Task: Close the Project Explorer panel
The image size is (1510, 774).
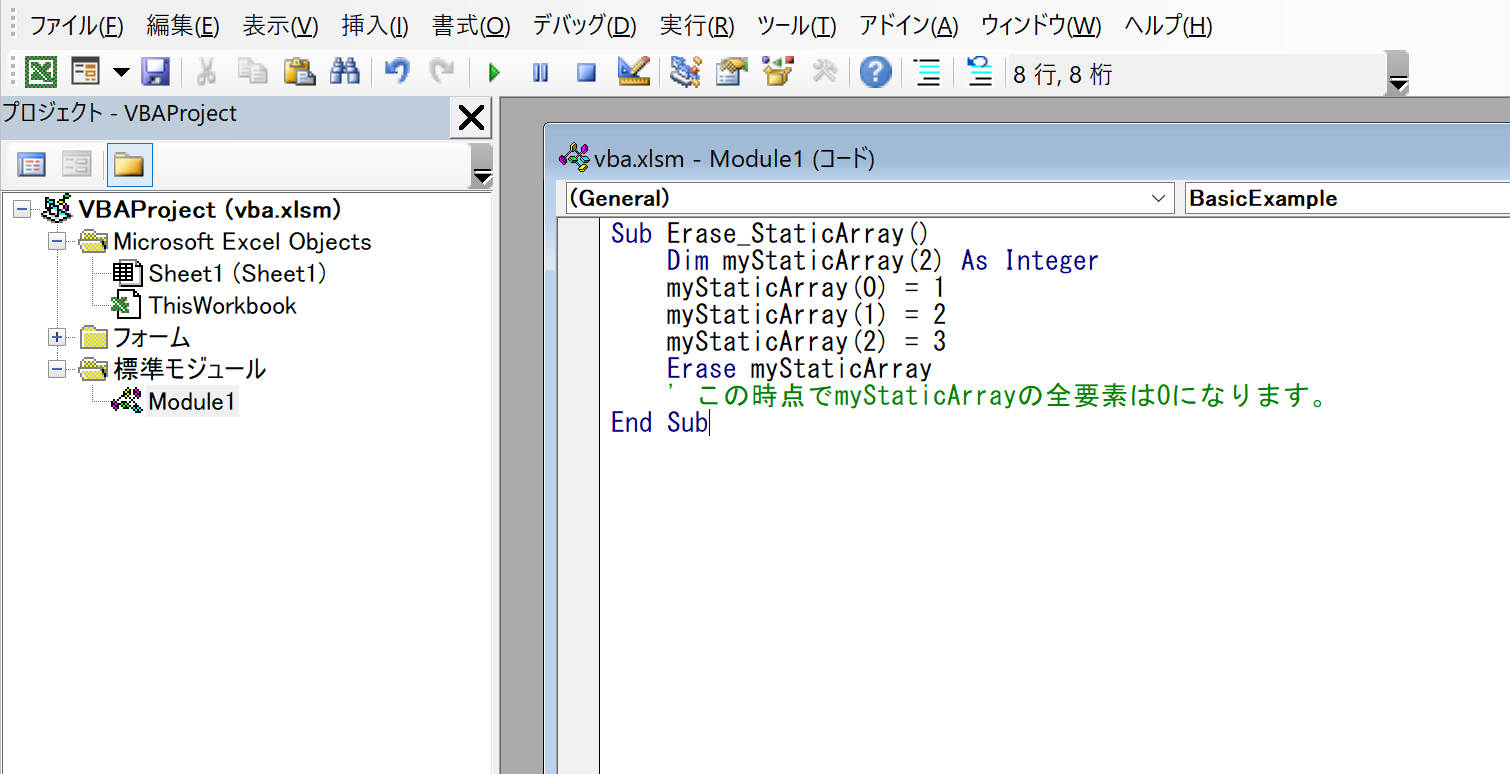Action: (470, 117)
